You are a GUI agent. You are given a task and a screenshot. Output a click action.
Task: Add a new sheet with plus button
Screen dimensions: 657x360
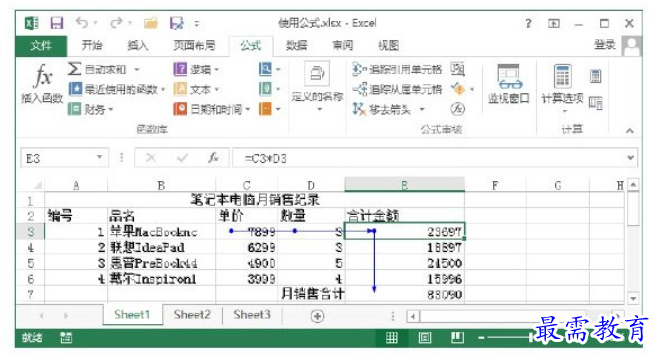[318, 316]
